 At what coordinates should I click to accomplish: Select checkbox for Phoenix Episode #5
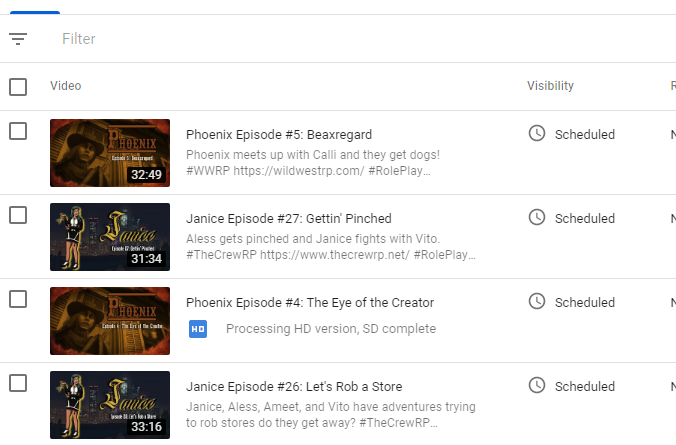click(x=18, y=131)
